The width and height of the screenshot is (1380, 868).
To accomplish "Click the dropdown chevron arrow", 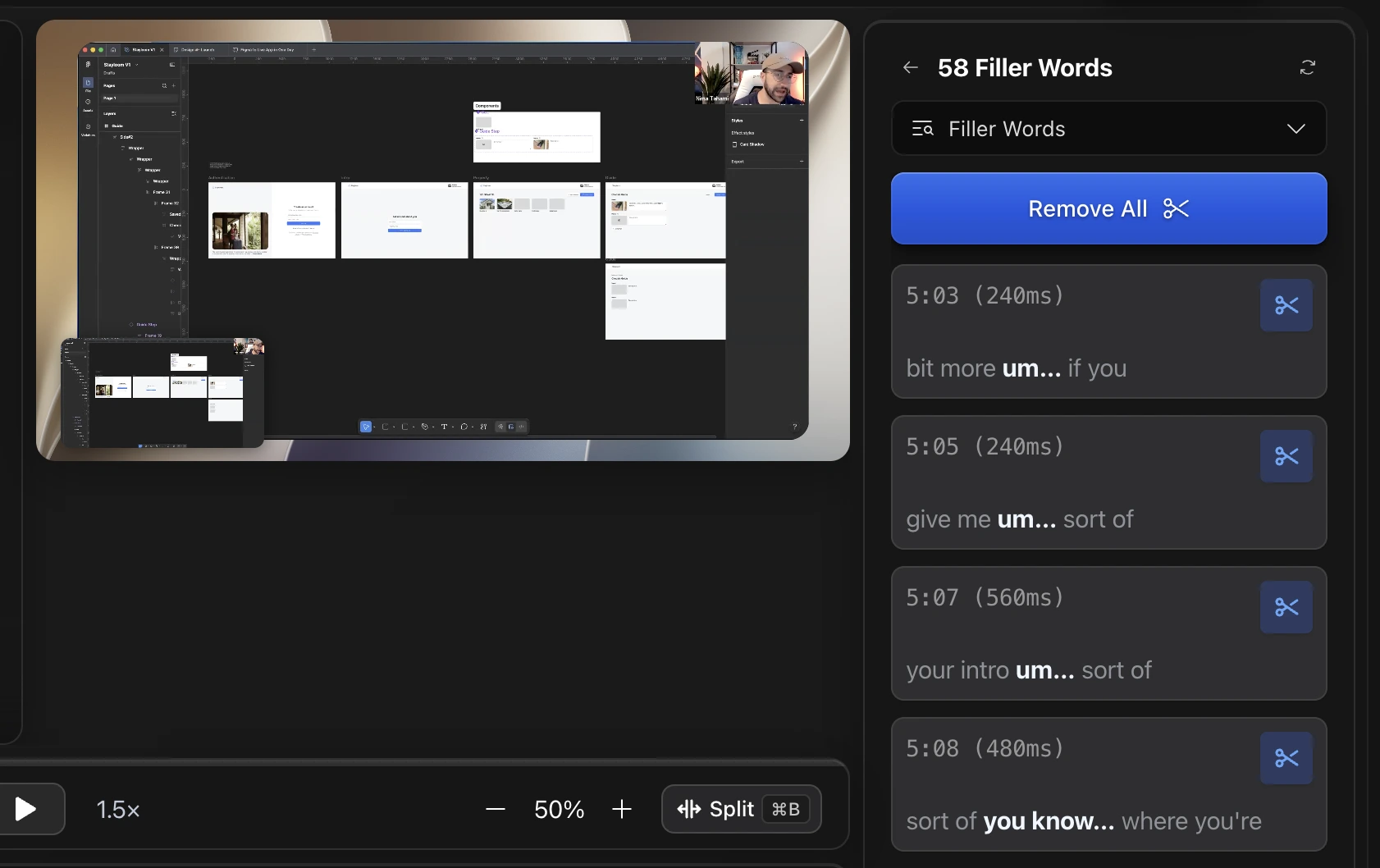I will coord(1296,129).
